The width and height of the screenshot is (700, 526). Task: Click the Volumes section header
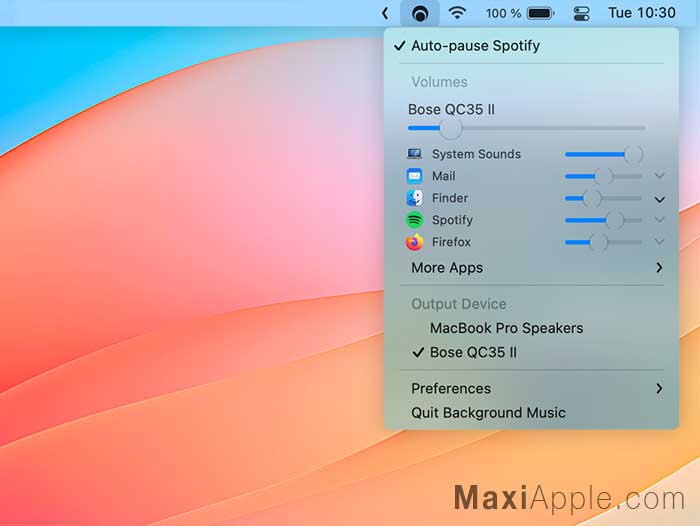click(439, 82)
